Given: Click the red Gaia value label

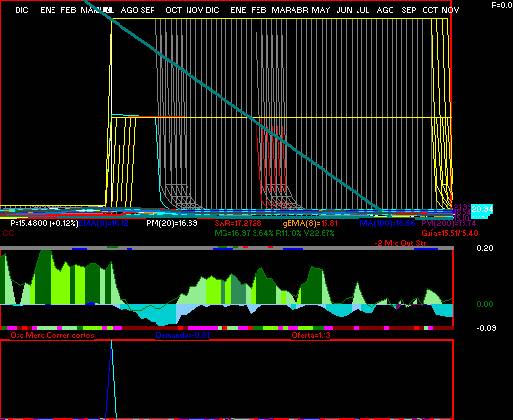Looking at the screenshot, I should pos(450,233).
